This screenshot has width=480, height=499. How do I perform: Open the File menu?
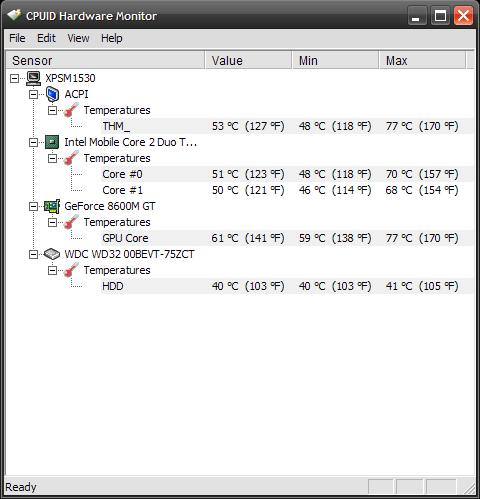tap(17, 38)
